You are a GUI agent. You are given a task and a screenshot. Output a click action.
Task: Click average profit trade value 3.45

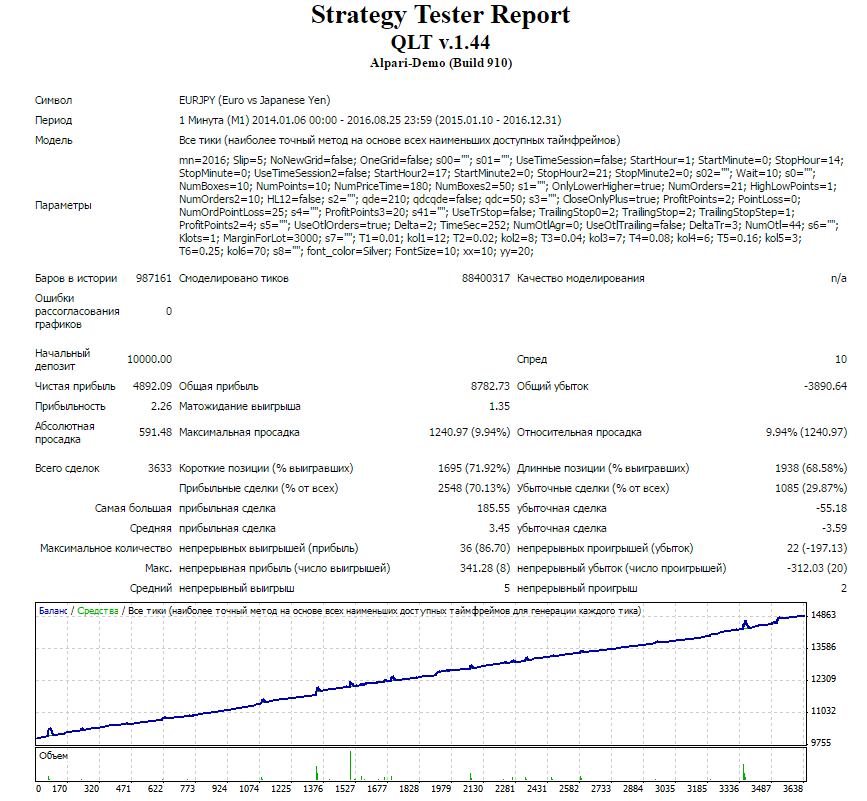pyautogui.click(x=499, y=528)
